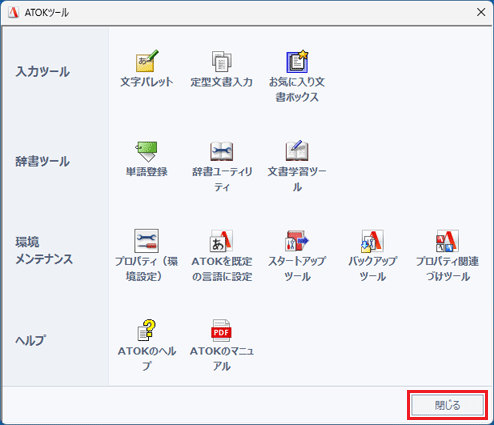Click the 環境メンテナンス category label
Viewport: 494px width, 425px height.
pos(44,250)
